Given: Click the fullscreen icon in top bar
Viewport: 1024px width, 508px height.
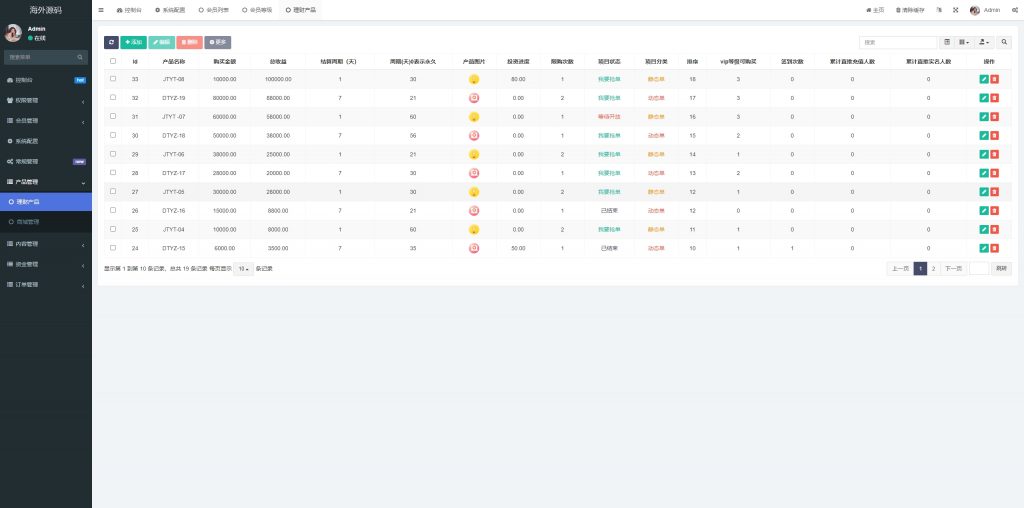Looking at the screenshot, I should [955, 10].
